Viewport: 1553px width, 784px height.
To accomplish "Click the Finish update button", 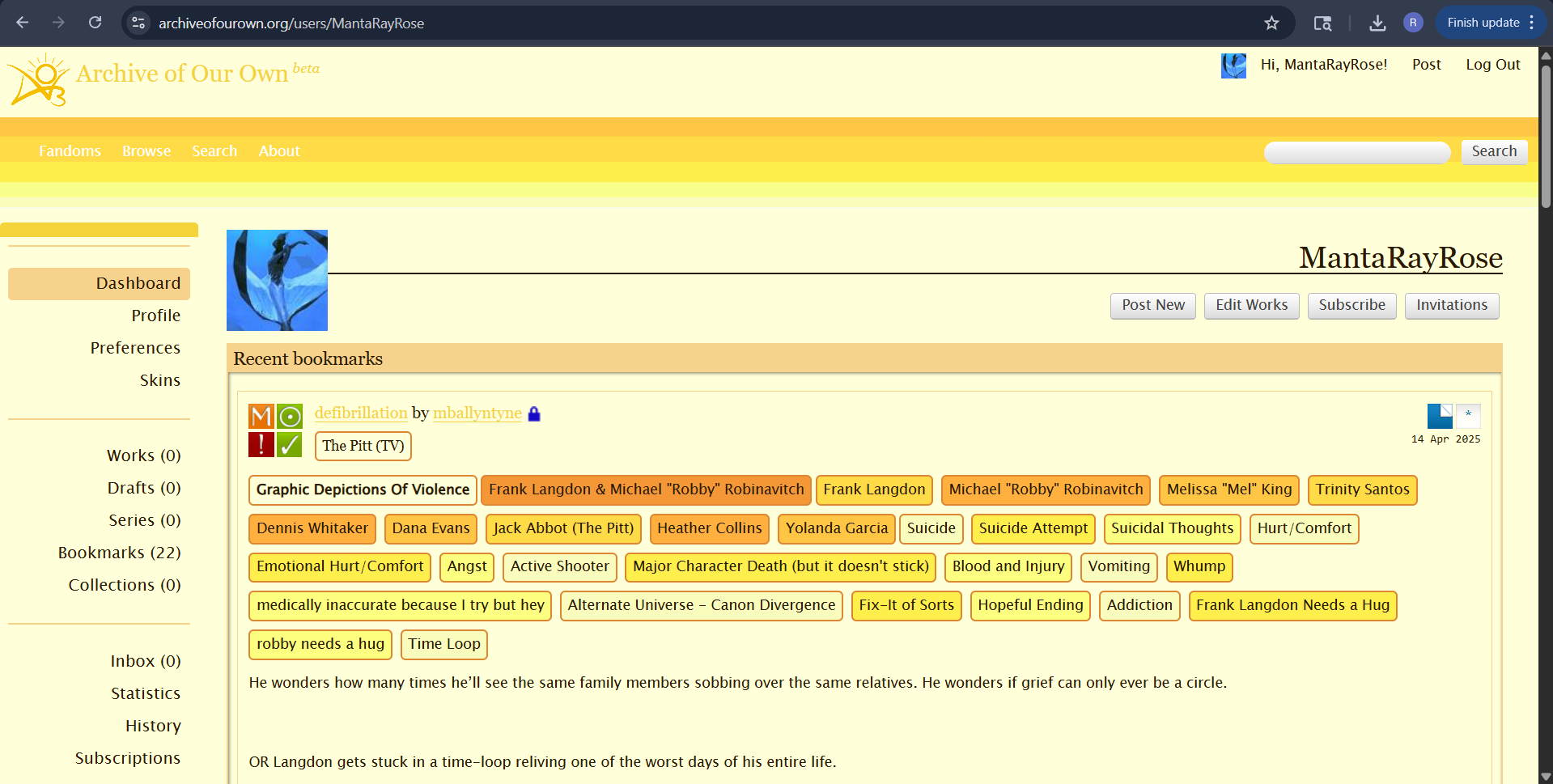I will coord(1483,23).
